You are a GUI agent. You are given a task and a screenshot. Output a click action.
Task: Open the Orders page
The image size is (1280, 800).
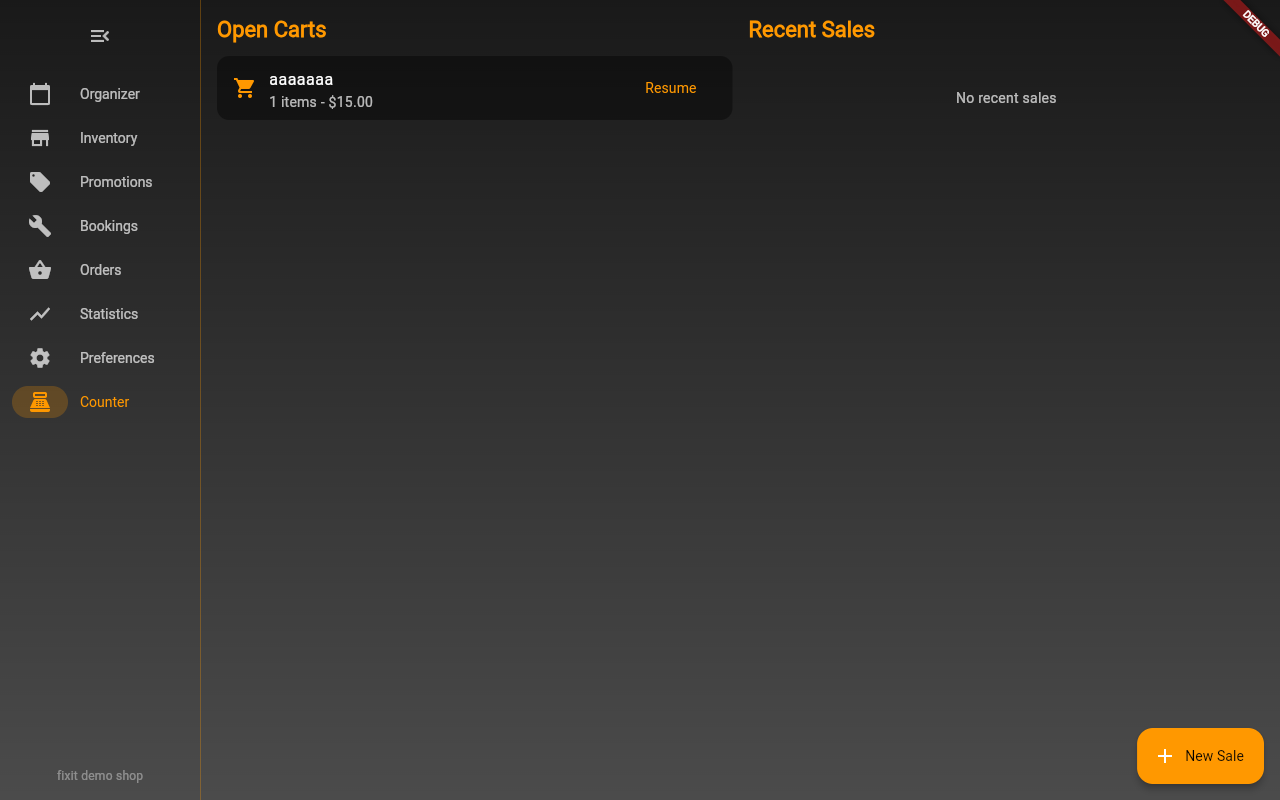(101, 270)
